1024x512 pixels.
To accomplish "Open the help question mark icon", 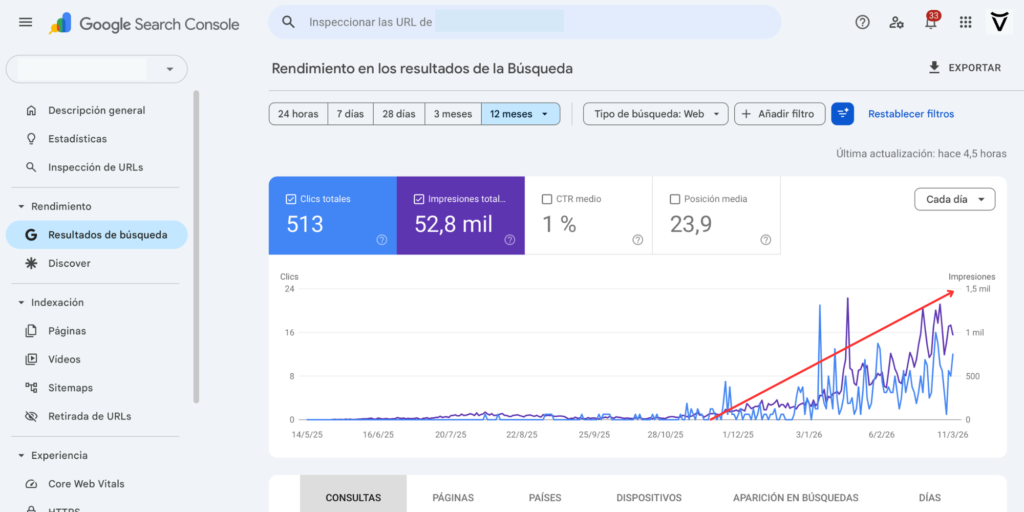I will (862, 22).
